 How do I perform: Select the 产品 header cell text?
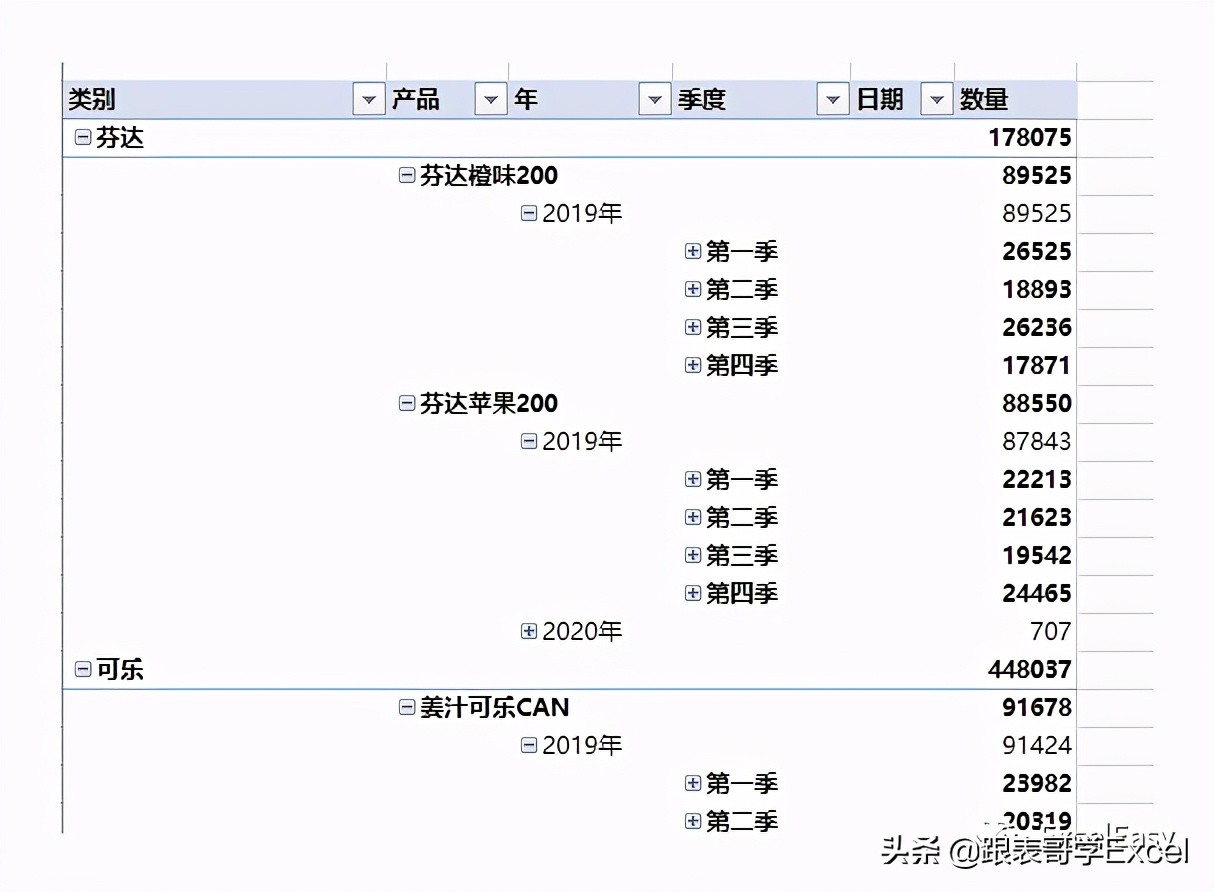point(416,99)
